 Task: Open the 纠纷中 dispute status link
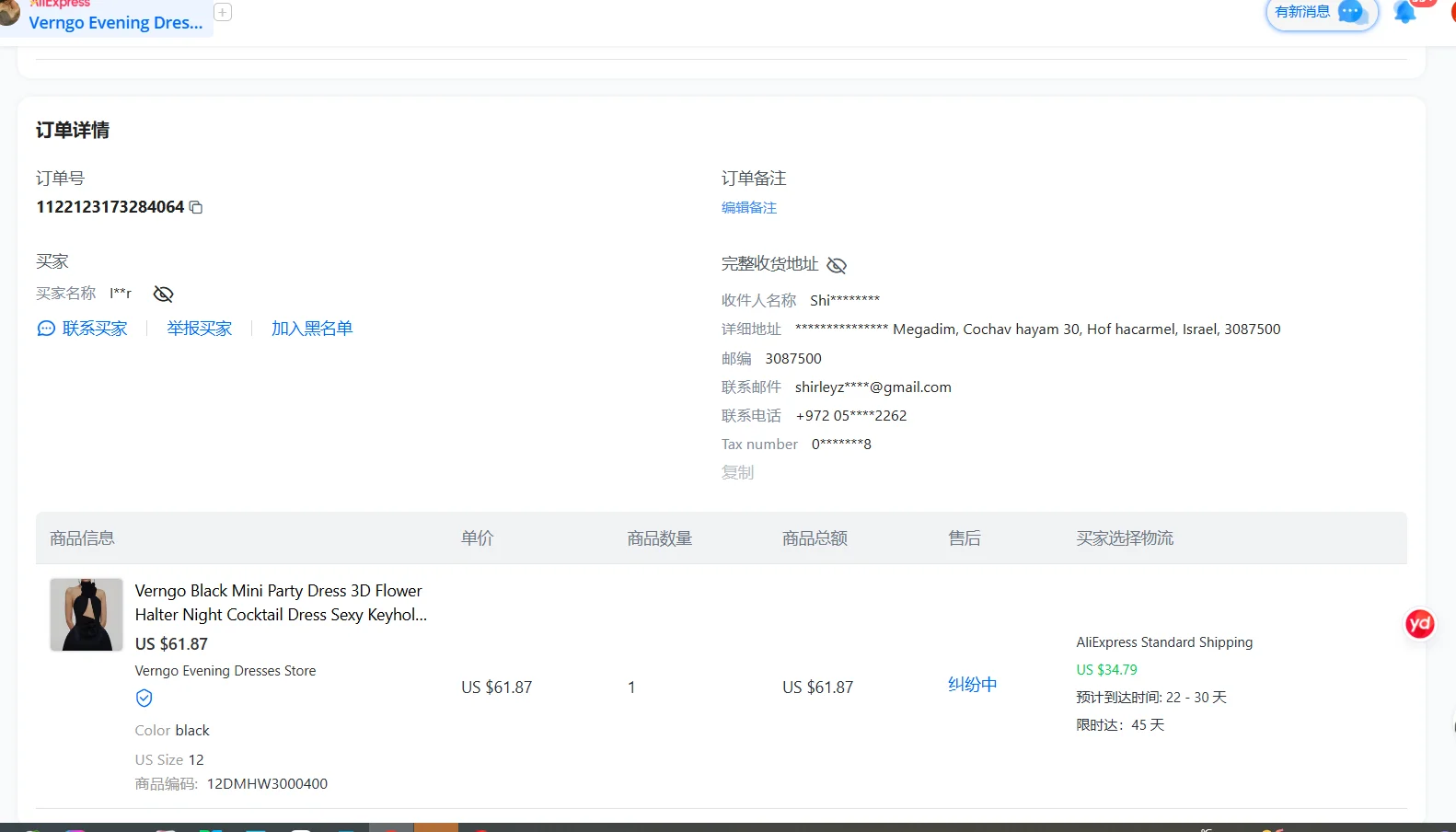(x=973, y=685)
